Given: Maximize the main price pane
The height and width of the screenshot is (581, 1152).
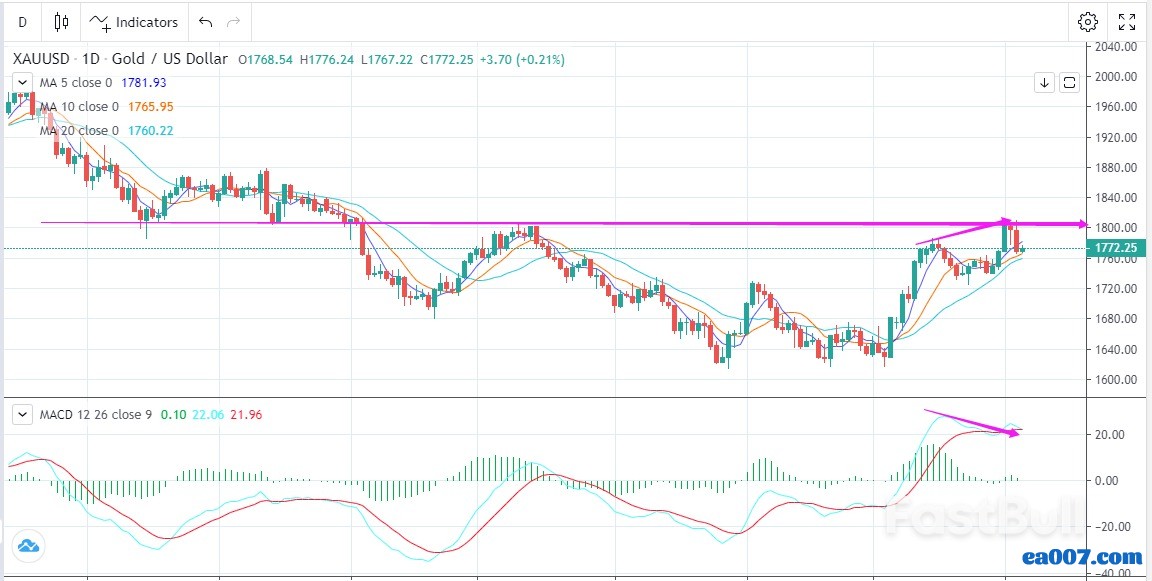Looking at the screenshot, I should tap(1069, 83).
